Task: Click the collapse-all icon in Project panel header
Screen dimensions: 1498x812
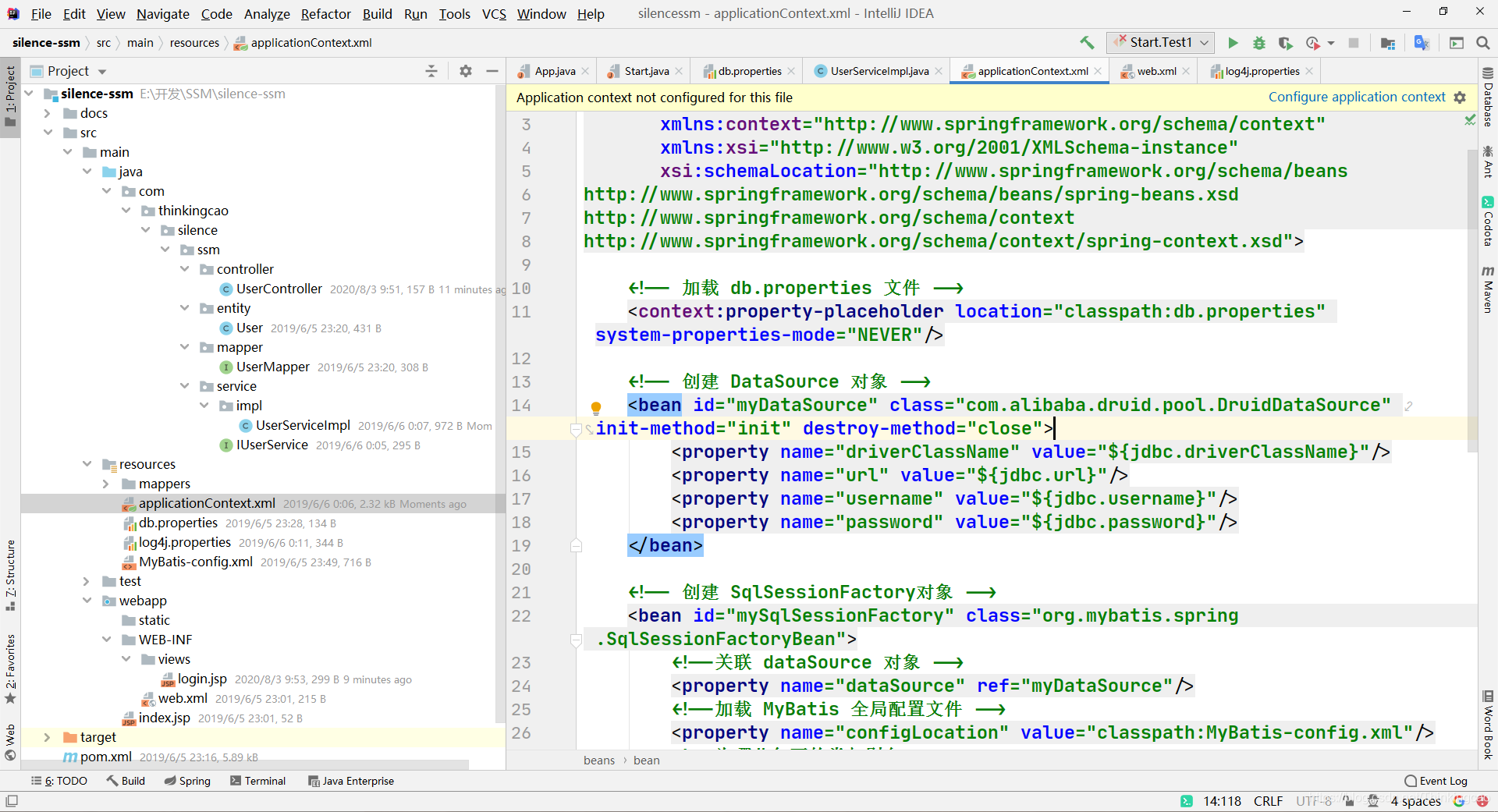Action: pos(431,71)
